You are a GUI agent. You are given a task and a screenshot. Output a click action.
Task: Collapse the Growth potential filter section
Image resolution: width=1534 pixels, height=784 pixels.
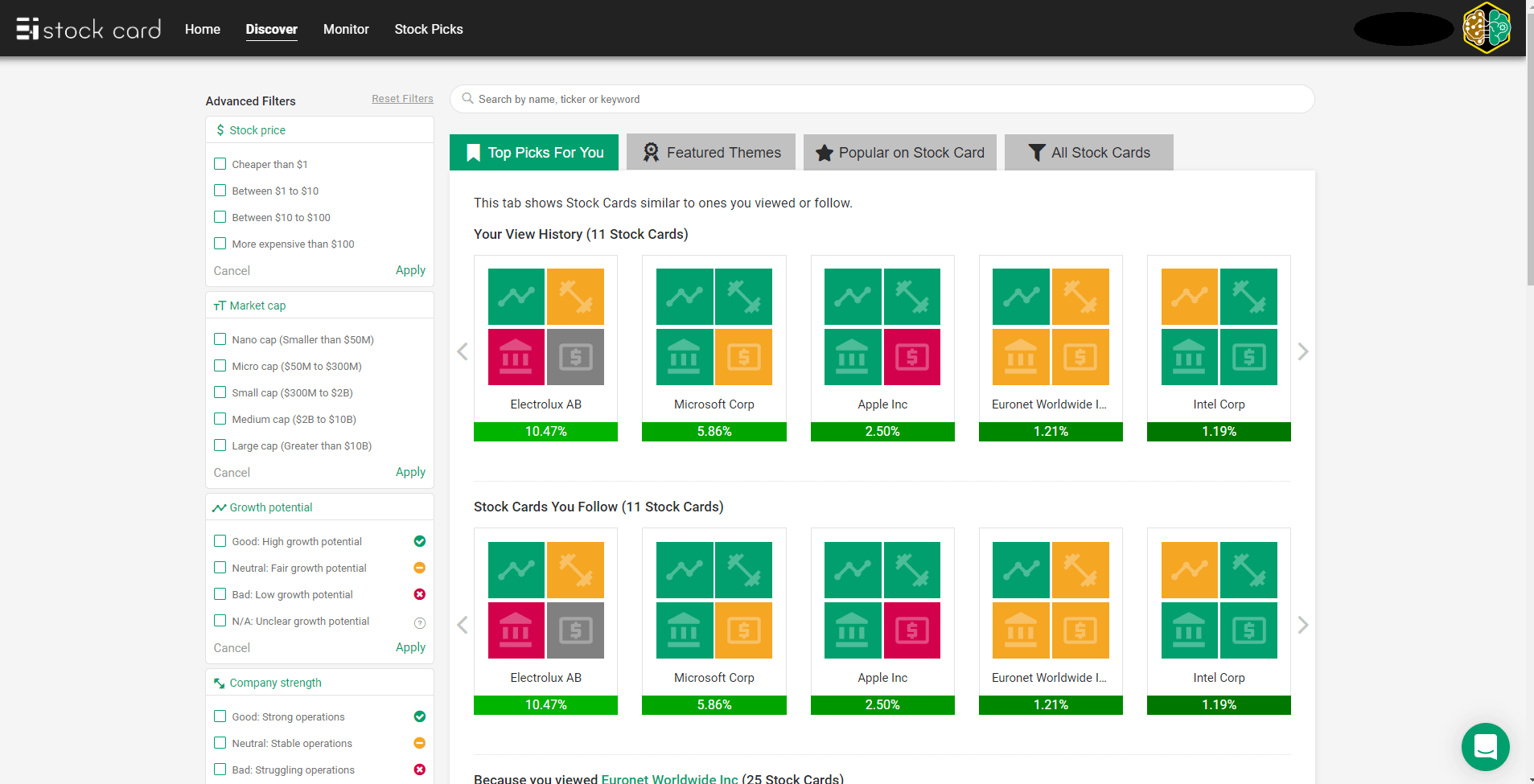click(319, 507)
